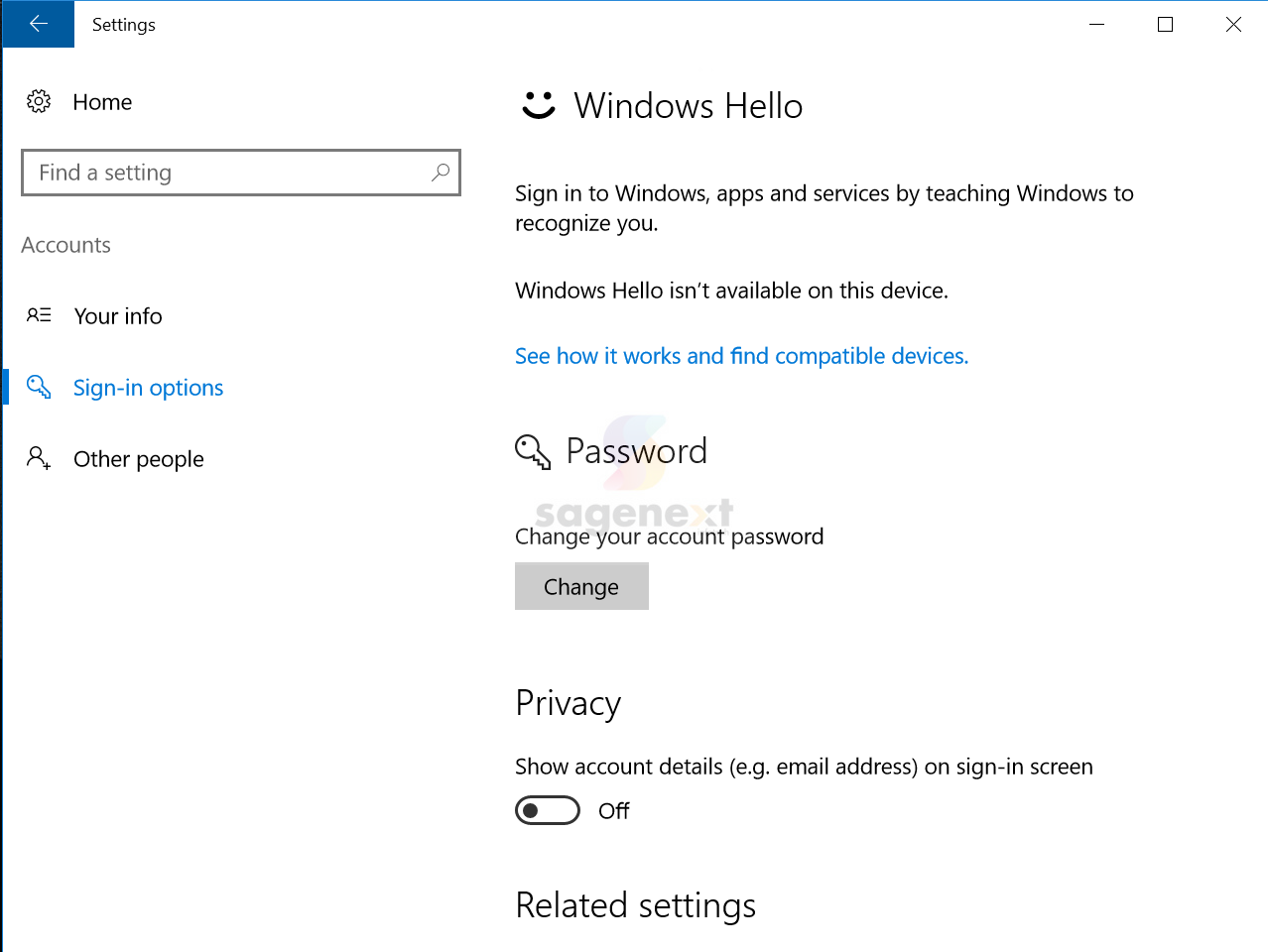Screen dimensions: 1268x952
Task: Select Sign-in options in the sidebar
Action: (x=148, y=387)
